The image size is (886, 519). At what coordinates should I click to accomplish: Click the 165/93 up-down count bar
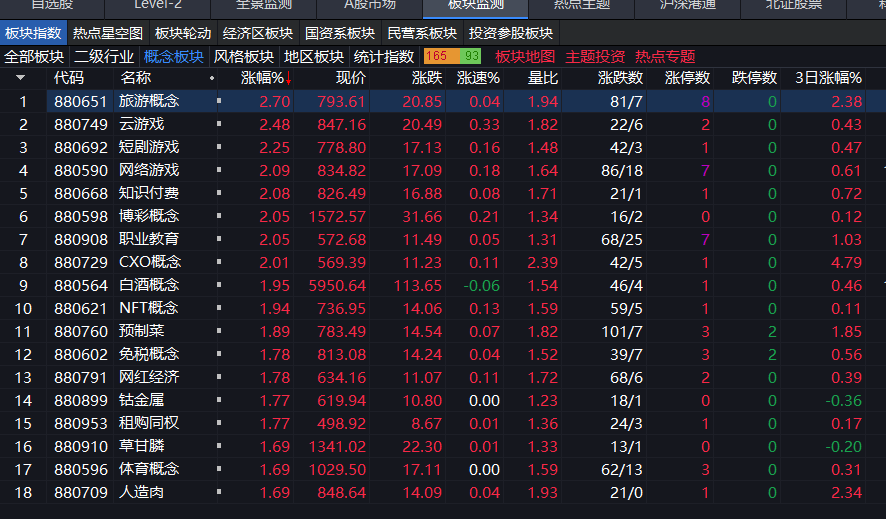pyautogui.click(x=453, y=56)
